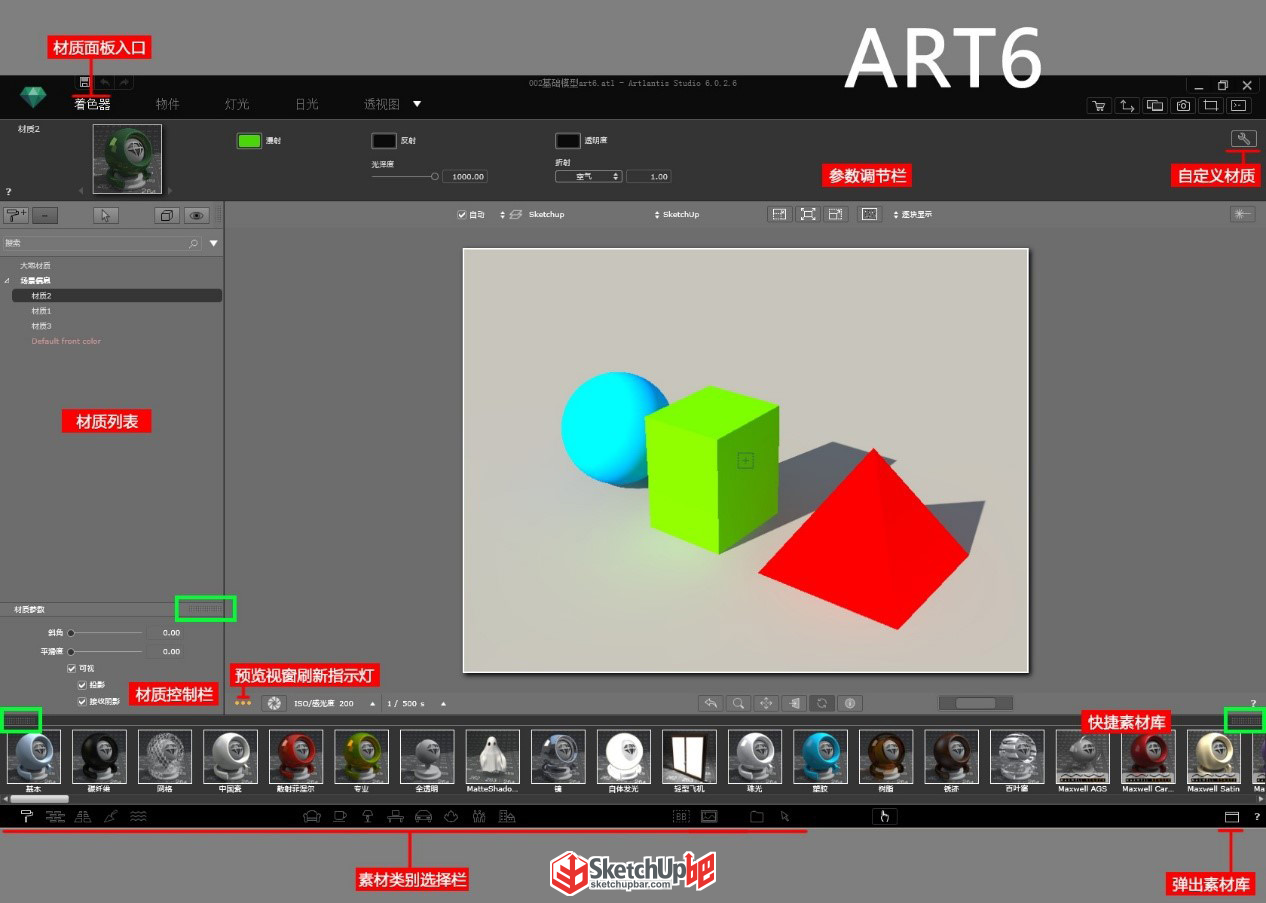
Task: Select Default front color in material list
Action: coord(66,341)
